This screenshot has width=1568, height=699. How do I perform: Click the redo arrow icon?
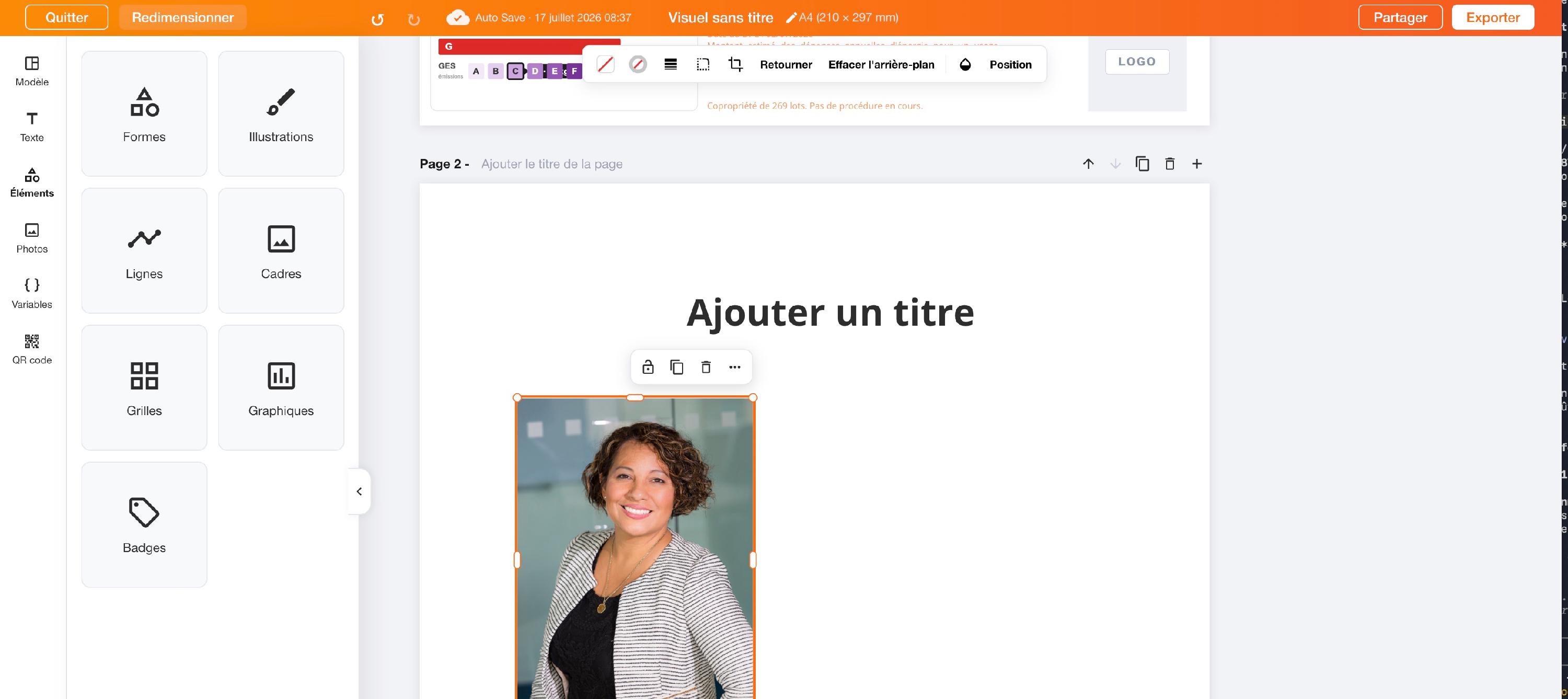click(x=413, y=19)
